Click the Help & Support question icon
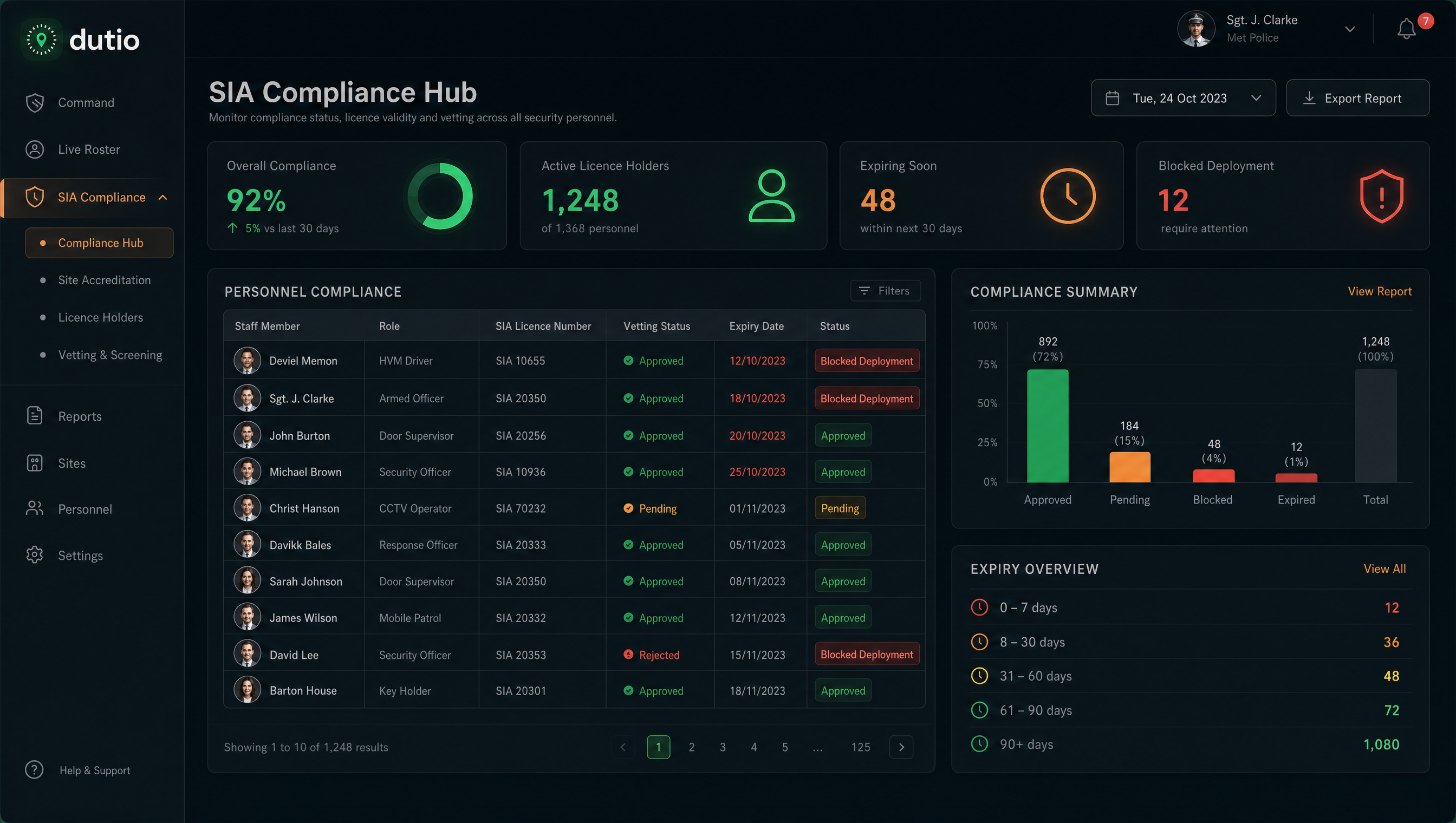This screenshot has width=1456, height=823. [35, 770]
